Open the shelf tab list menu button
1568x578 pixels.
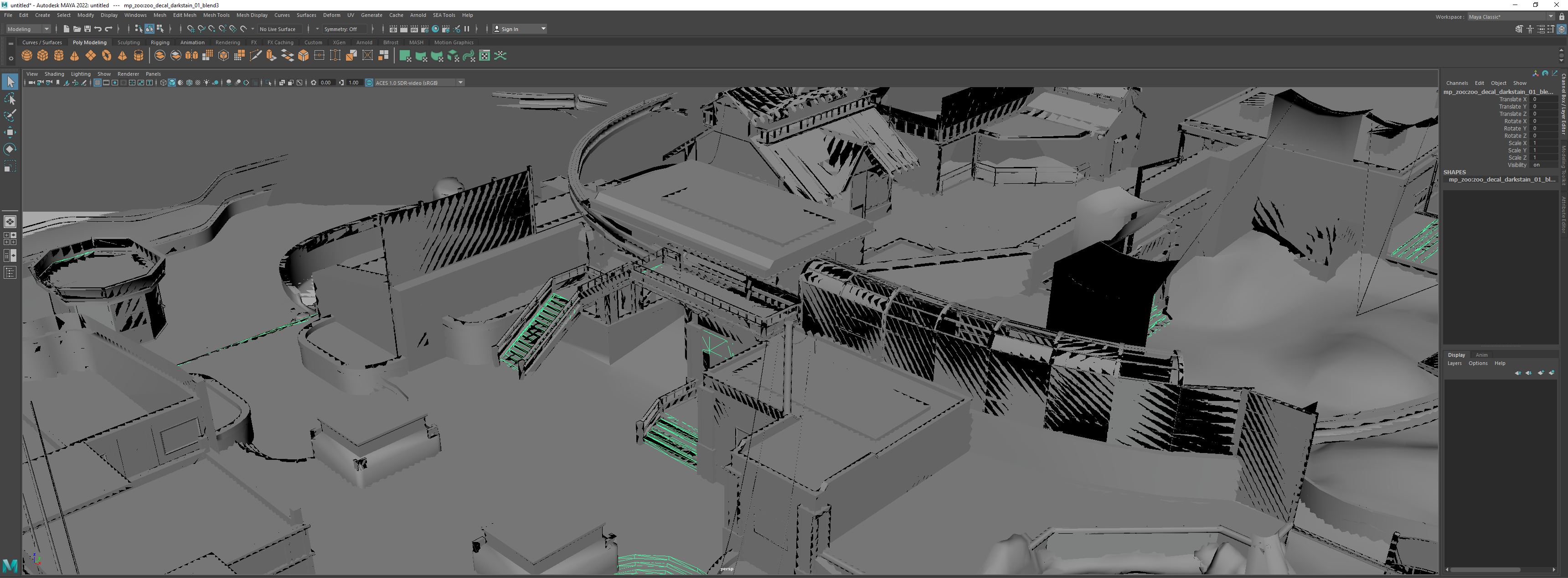pos(10,43)
